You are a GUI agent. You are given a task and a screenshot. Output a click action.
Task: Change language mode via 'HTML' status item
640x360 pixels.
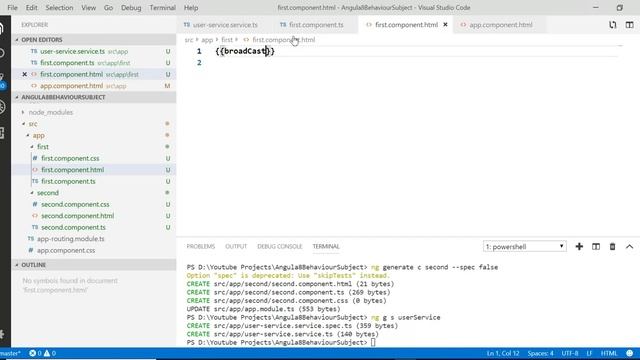(x=609, y=353)
